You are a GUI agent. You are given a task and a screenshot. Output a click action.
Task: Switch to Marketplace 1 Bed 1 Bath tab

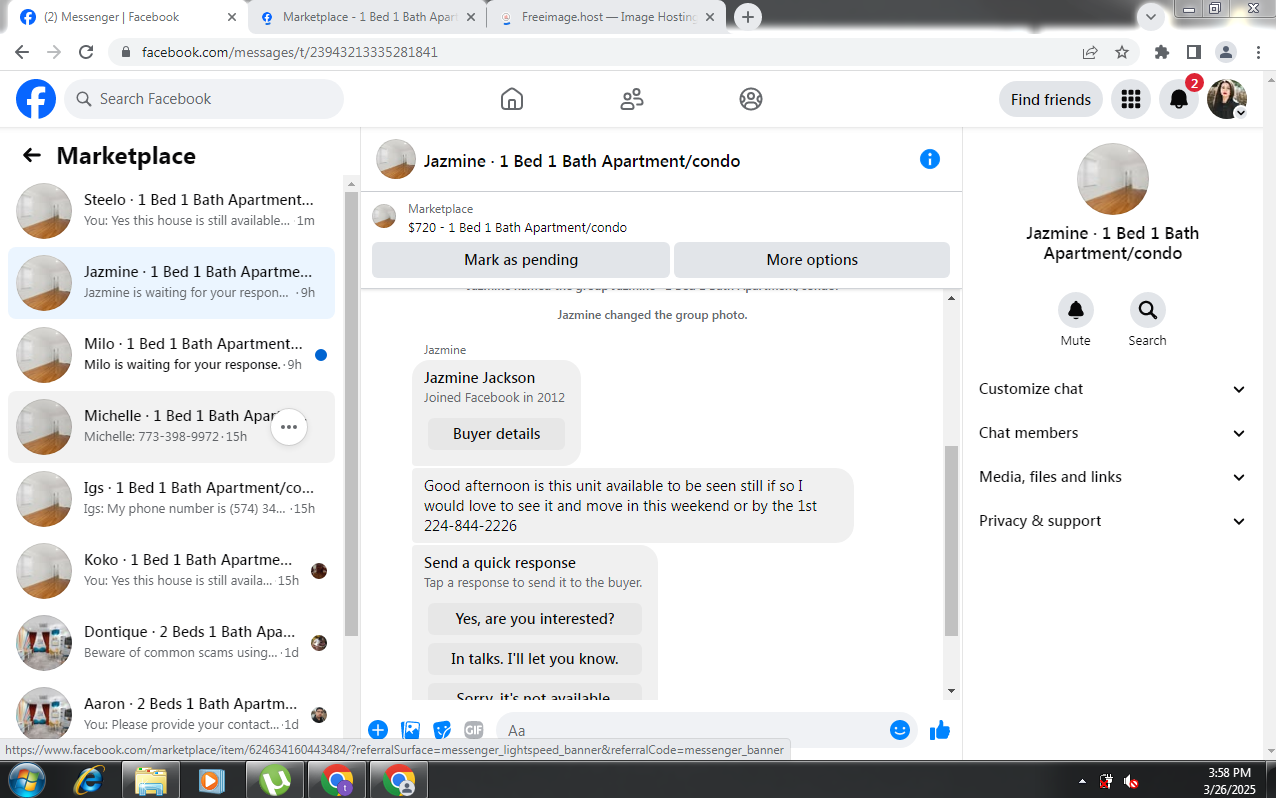[366, 17]
